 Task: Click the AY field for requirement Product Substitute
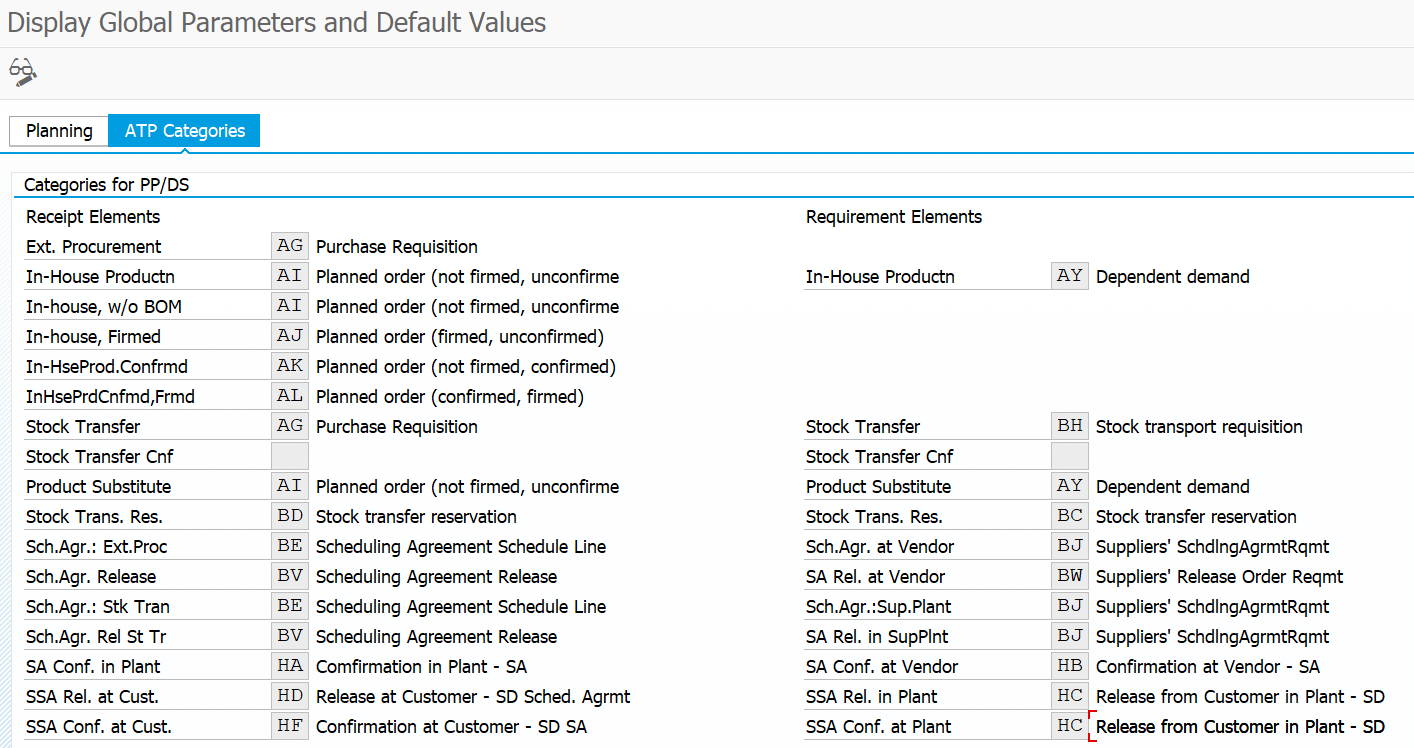point(1070,486)
